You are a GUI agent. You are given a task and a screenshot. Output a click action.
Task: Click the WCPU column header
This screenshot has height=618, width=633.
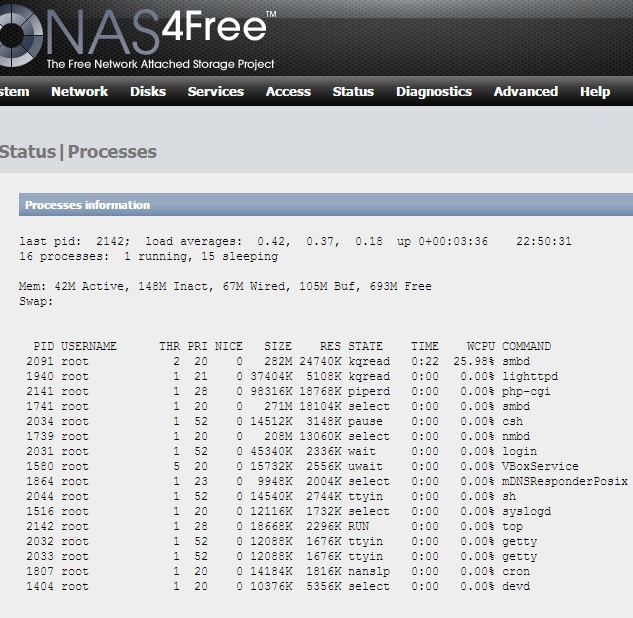[480, 346]
